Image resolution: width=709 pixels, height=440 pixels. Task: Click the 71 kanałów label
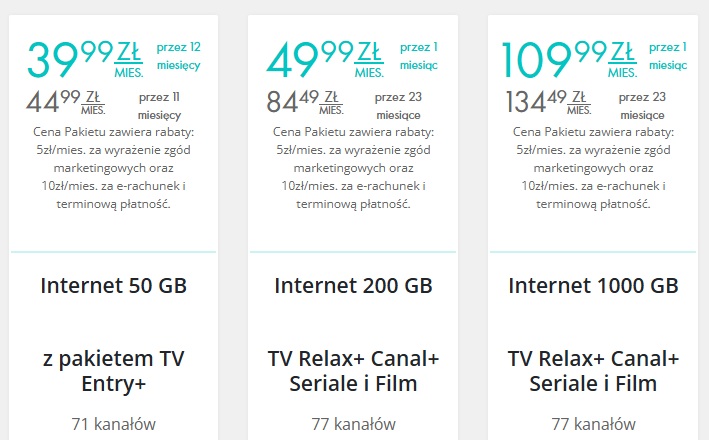113,424
